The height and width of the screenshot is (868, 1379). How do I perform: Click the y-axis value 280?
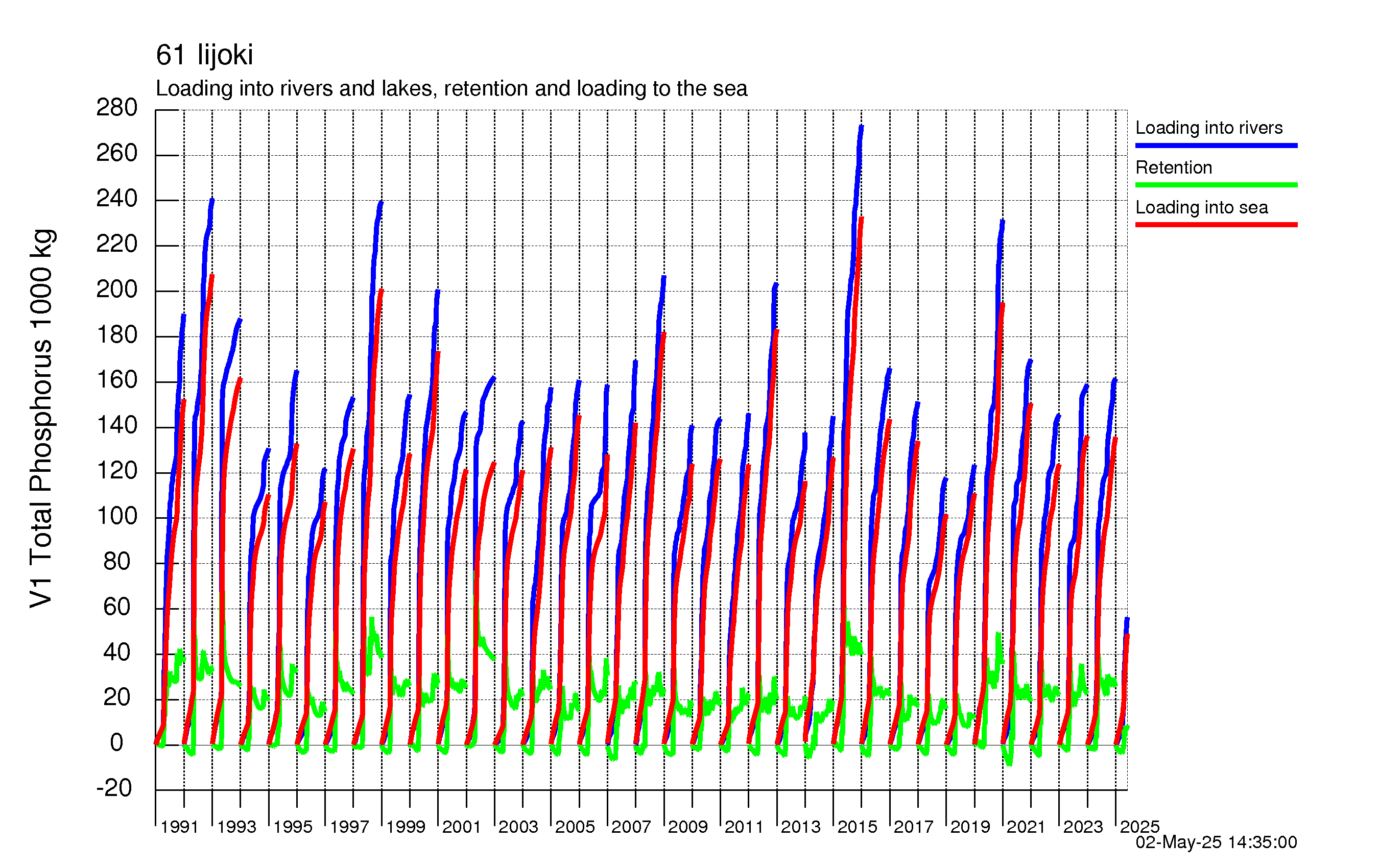point(117,108)
